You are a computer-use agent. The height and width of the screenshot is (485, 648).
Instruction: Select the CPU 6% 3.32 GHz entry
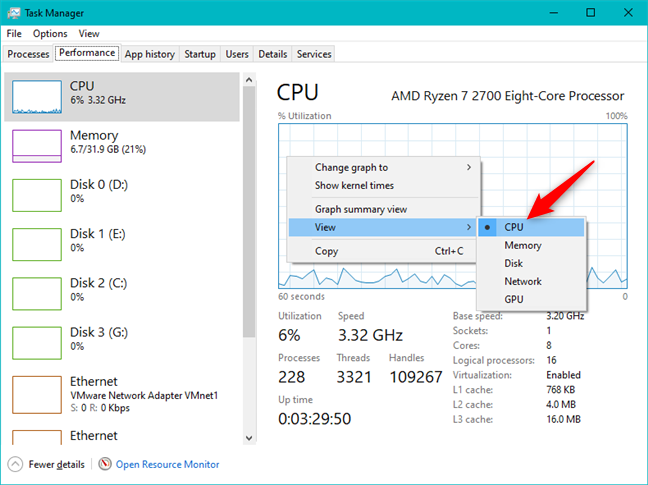point(122,97)
